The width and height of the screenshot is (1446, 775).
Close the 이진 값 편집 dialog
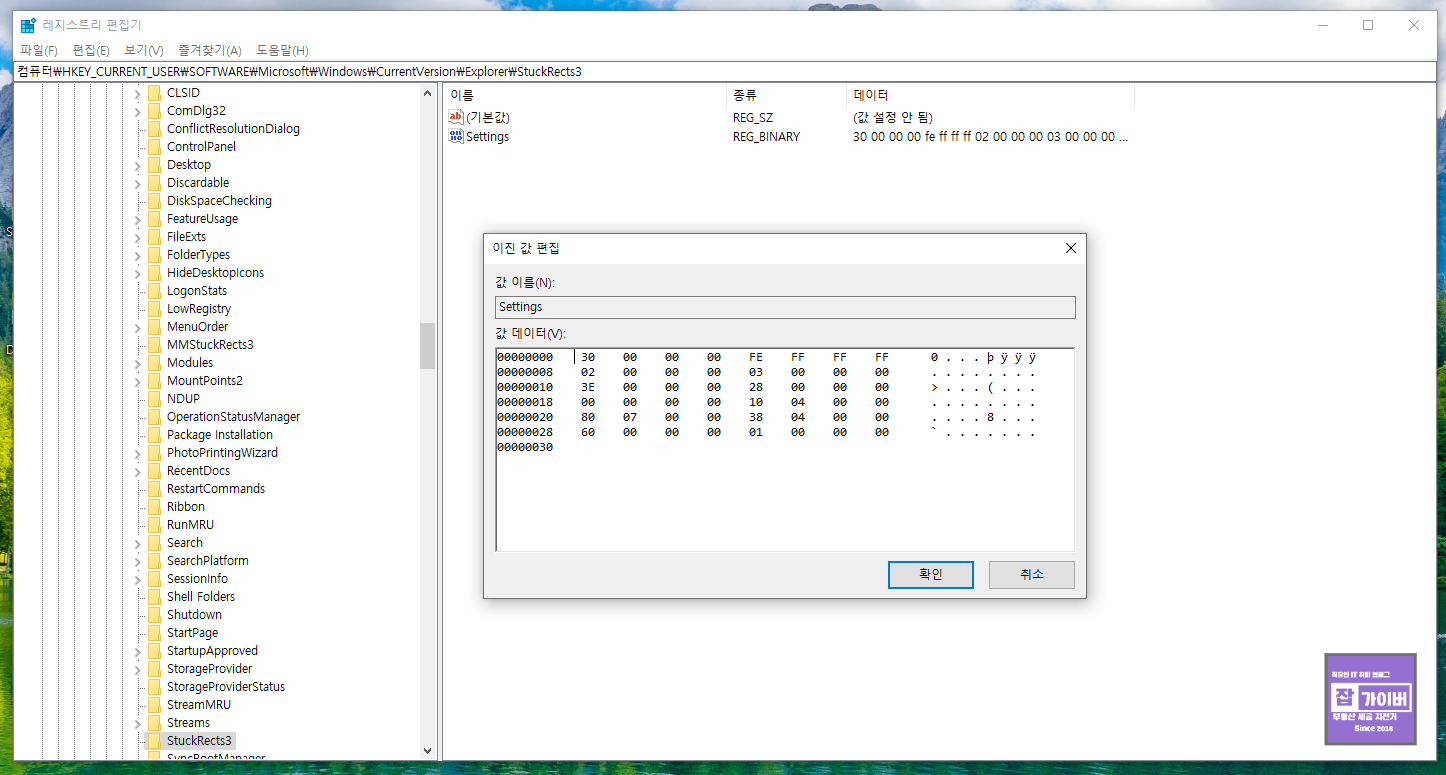click(1070, 248)
